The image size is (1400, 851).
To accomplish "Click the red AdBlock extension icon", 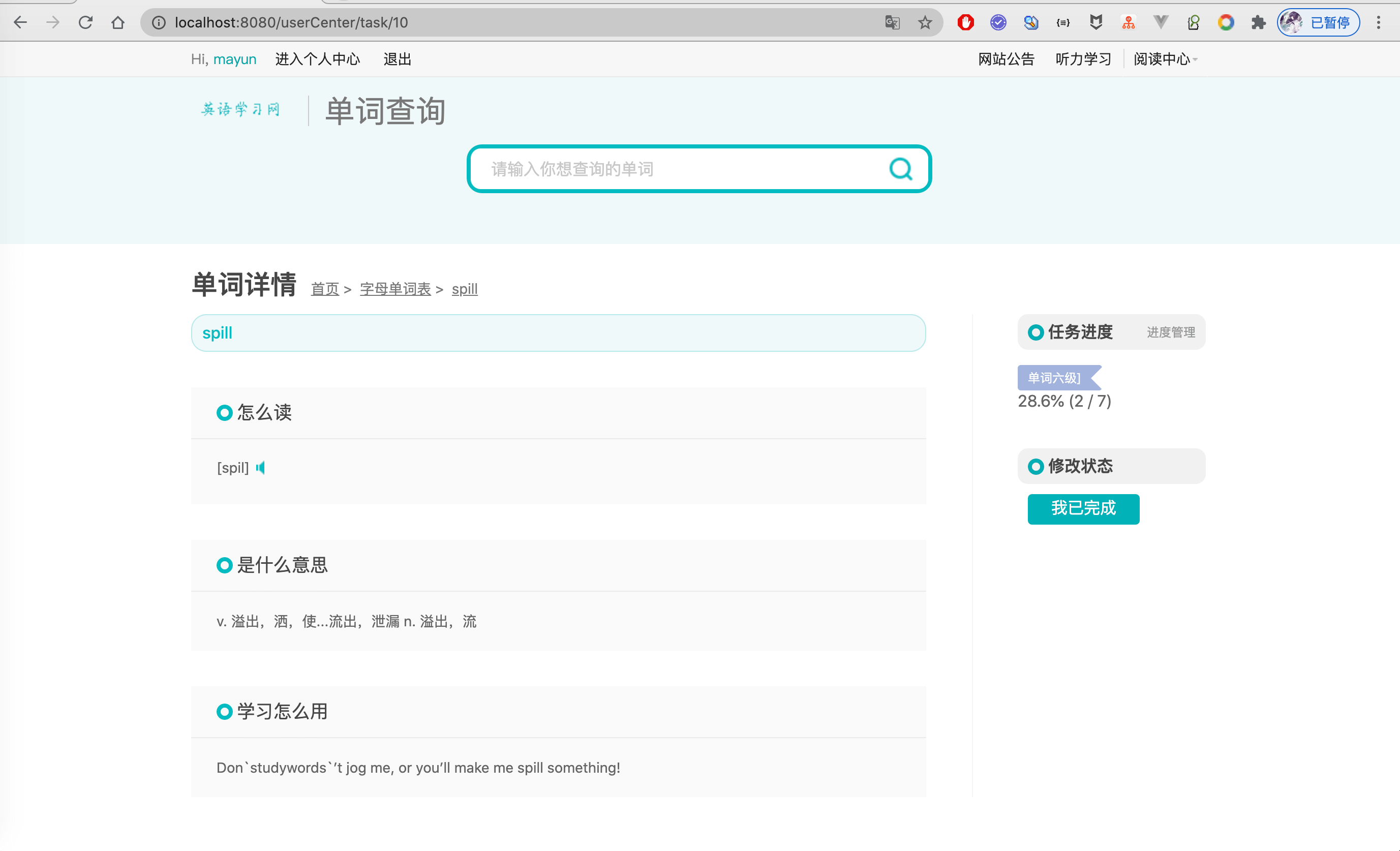I will [965, 22].
